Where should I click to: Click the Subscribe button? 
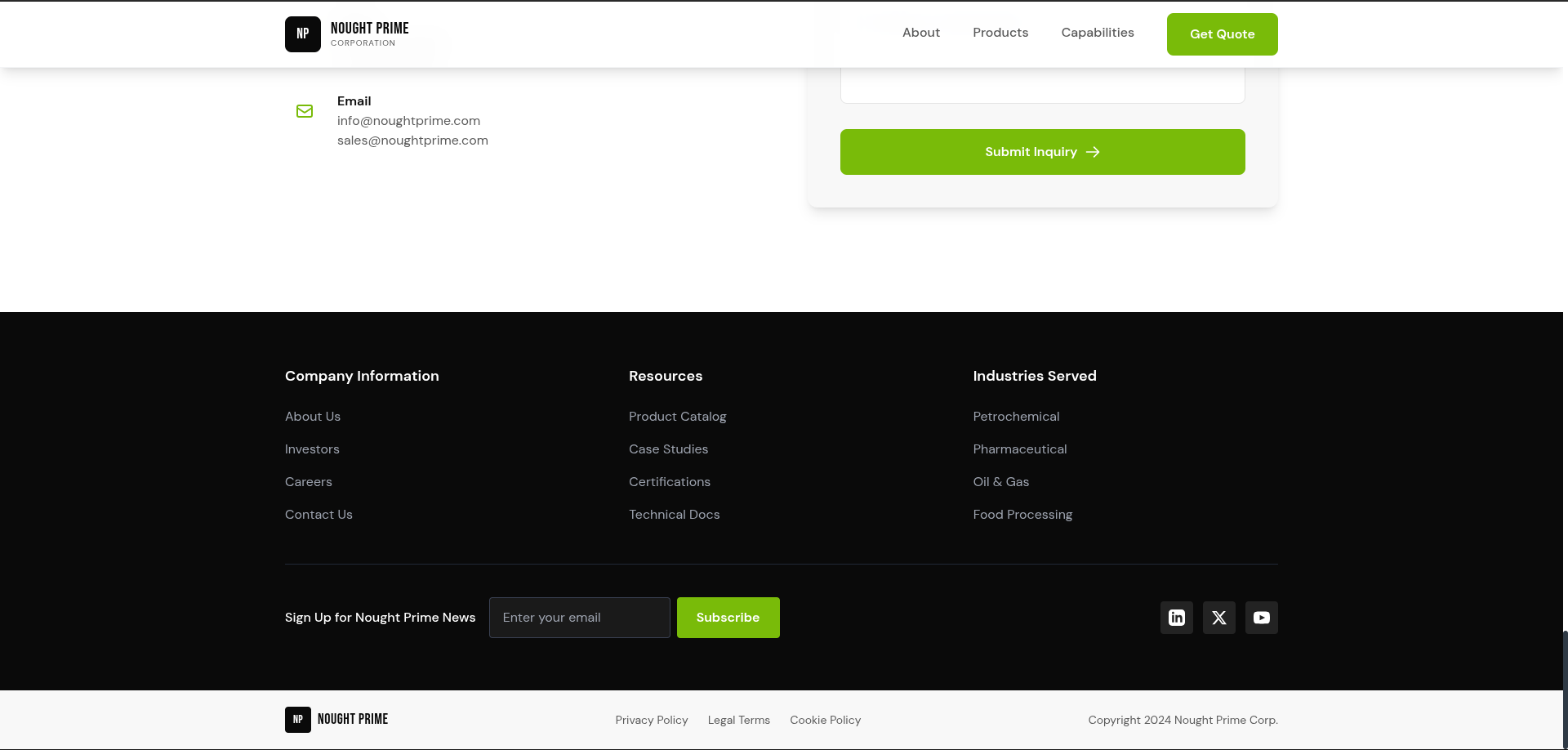tap(728, 618)
